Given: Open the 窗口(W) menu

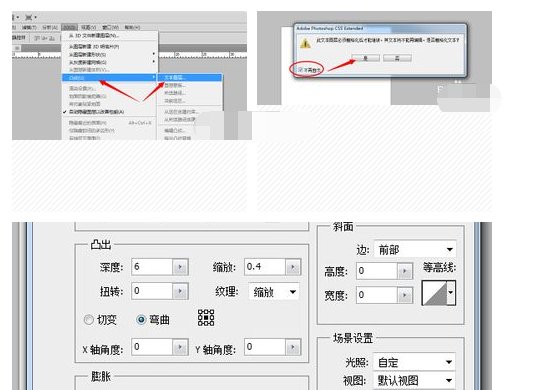Looking at the screenshot, I should tap(110, 27).
